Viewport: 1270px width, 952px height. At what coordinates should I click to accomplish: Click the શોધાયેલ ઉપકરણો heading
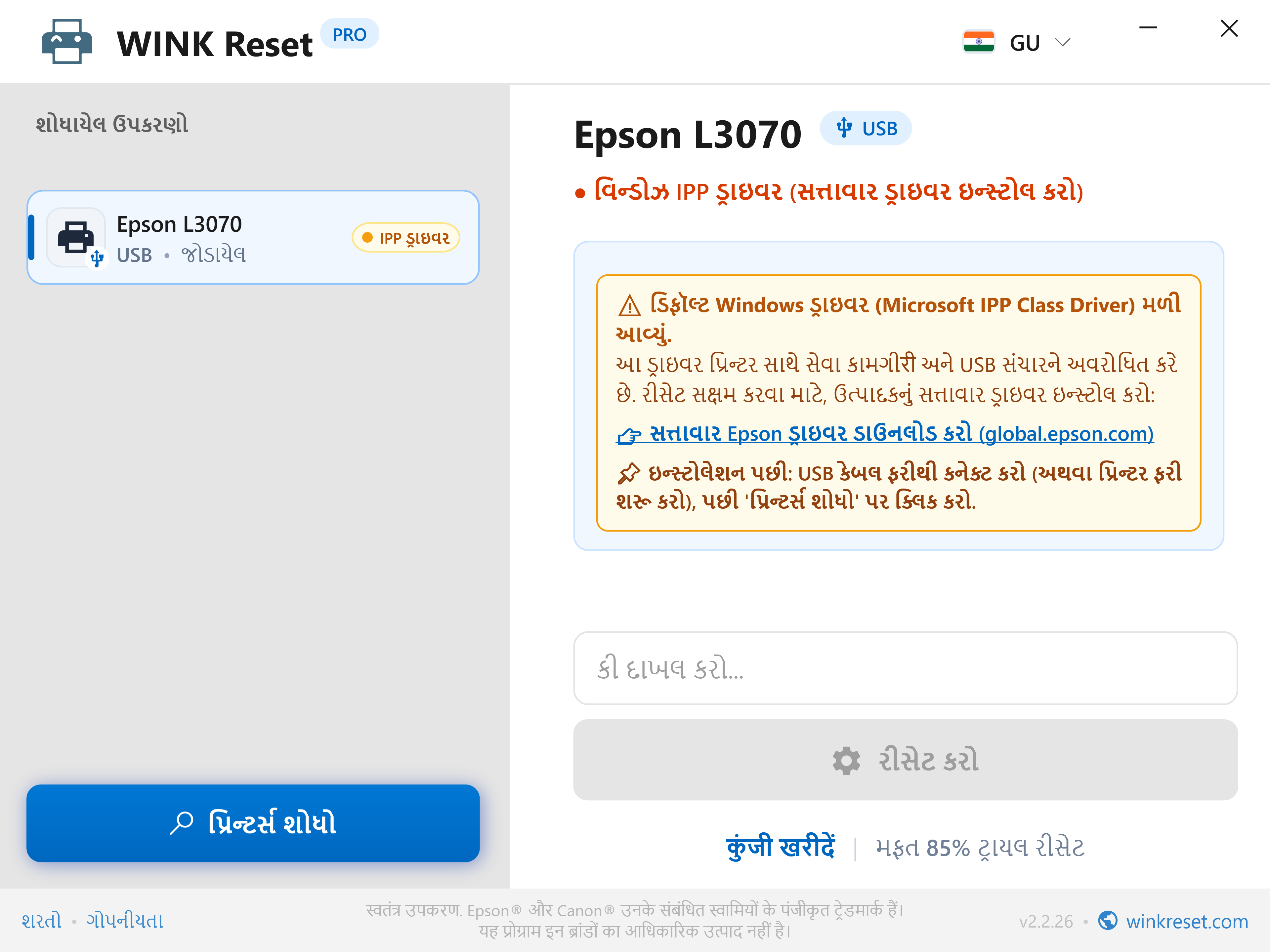coord(112,124)
